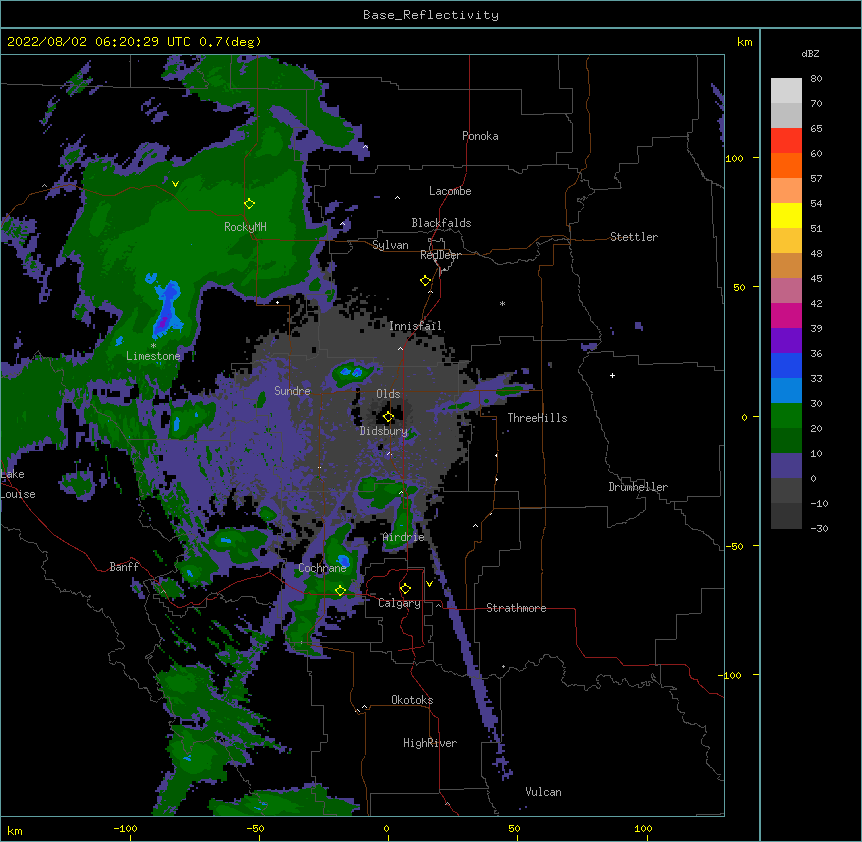
Task: Click the 2022/08/02 06:20:29 UTC timestamp
Action: (x=99, y=42)
